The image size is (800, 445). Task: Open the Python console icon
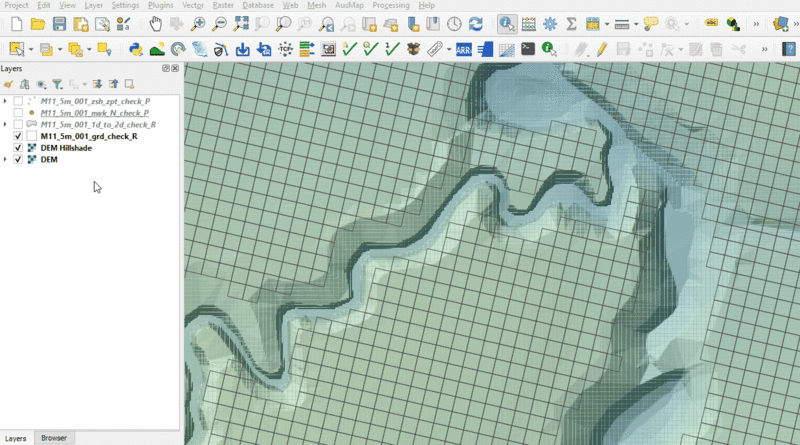pyautogui.click(x=136, y=48)
